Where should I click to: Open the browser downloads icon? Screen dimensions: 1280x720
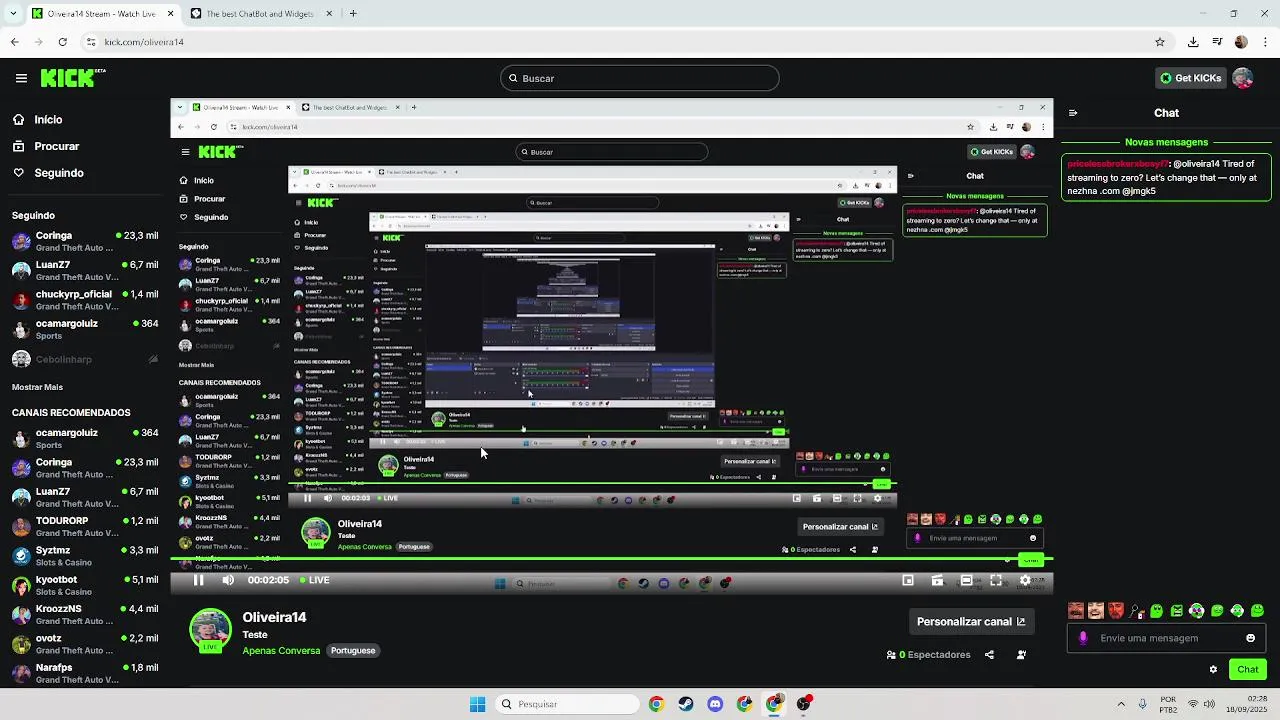(x=1193, y=42)
